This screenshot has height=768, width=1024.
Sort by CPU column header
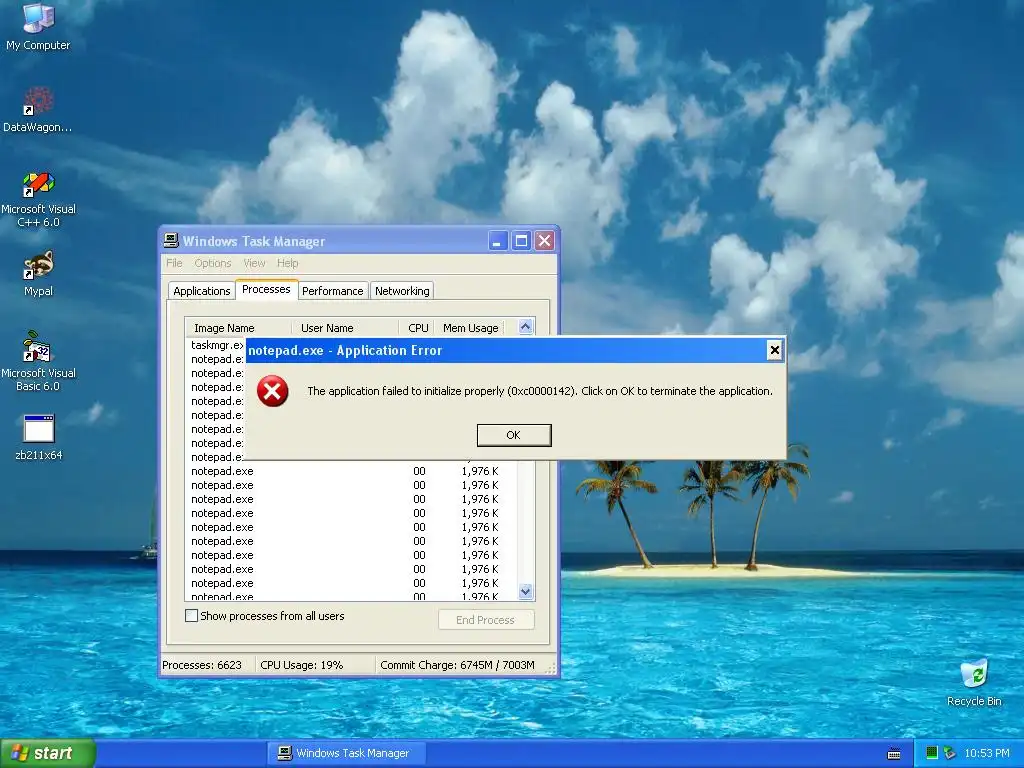(x=418, y=328)
